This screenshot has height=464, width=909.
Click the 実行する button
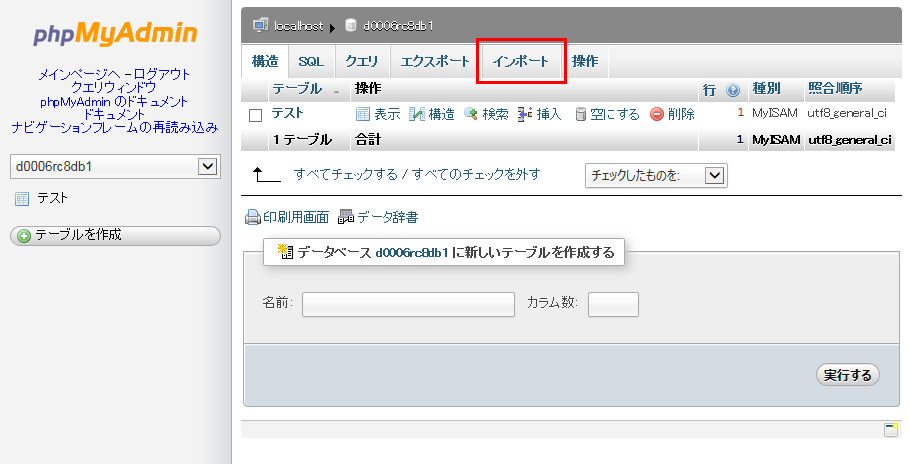[x=848, y=375]
